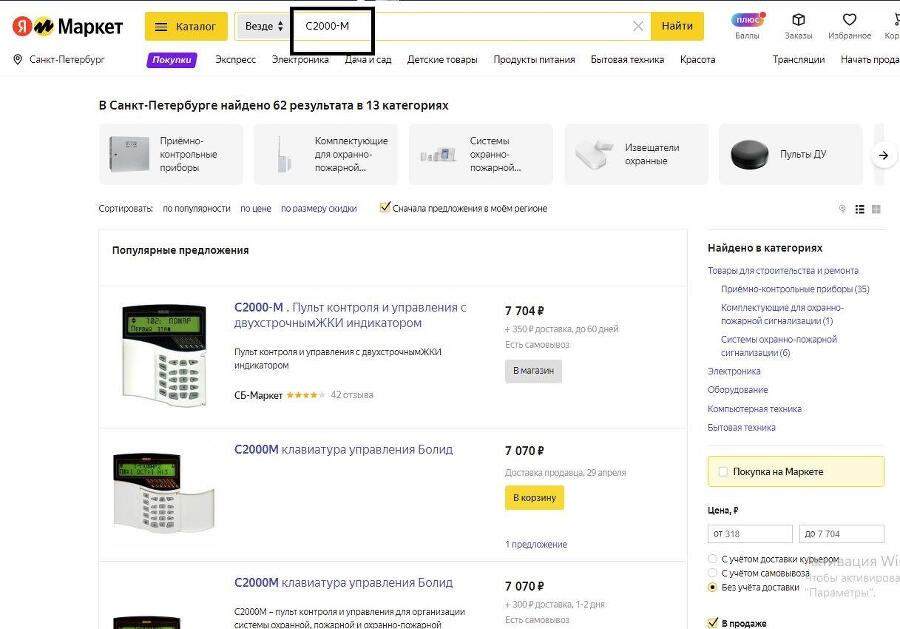Click the yellow Найти button
This screenshot has width=900, height=629.
[x=678, y=25]
